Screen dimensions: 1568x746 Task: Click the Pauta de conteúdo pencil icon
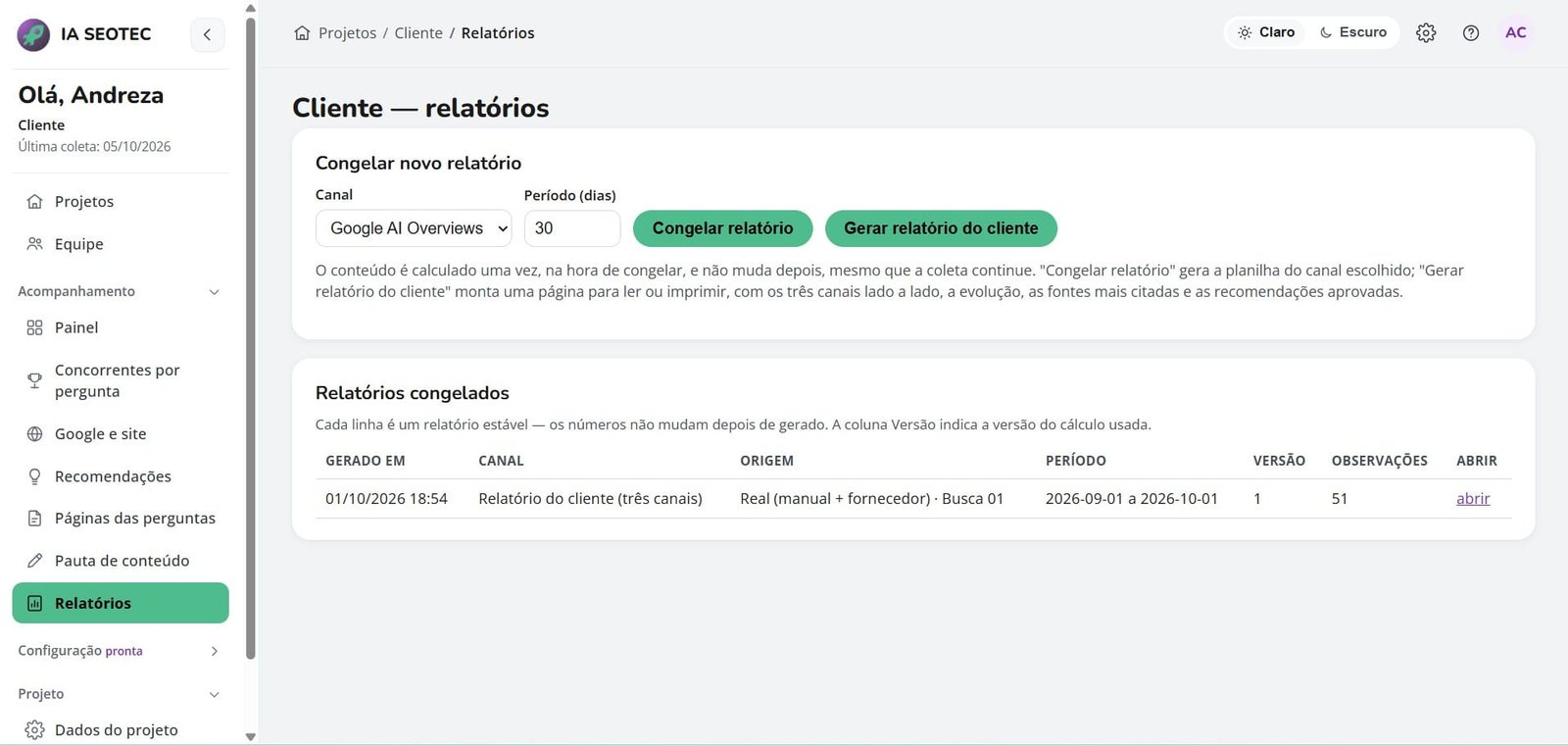pos(34,561)
